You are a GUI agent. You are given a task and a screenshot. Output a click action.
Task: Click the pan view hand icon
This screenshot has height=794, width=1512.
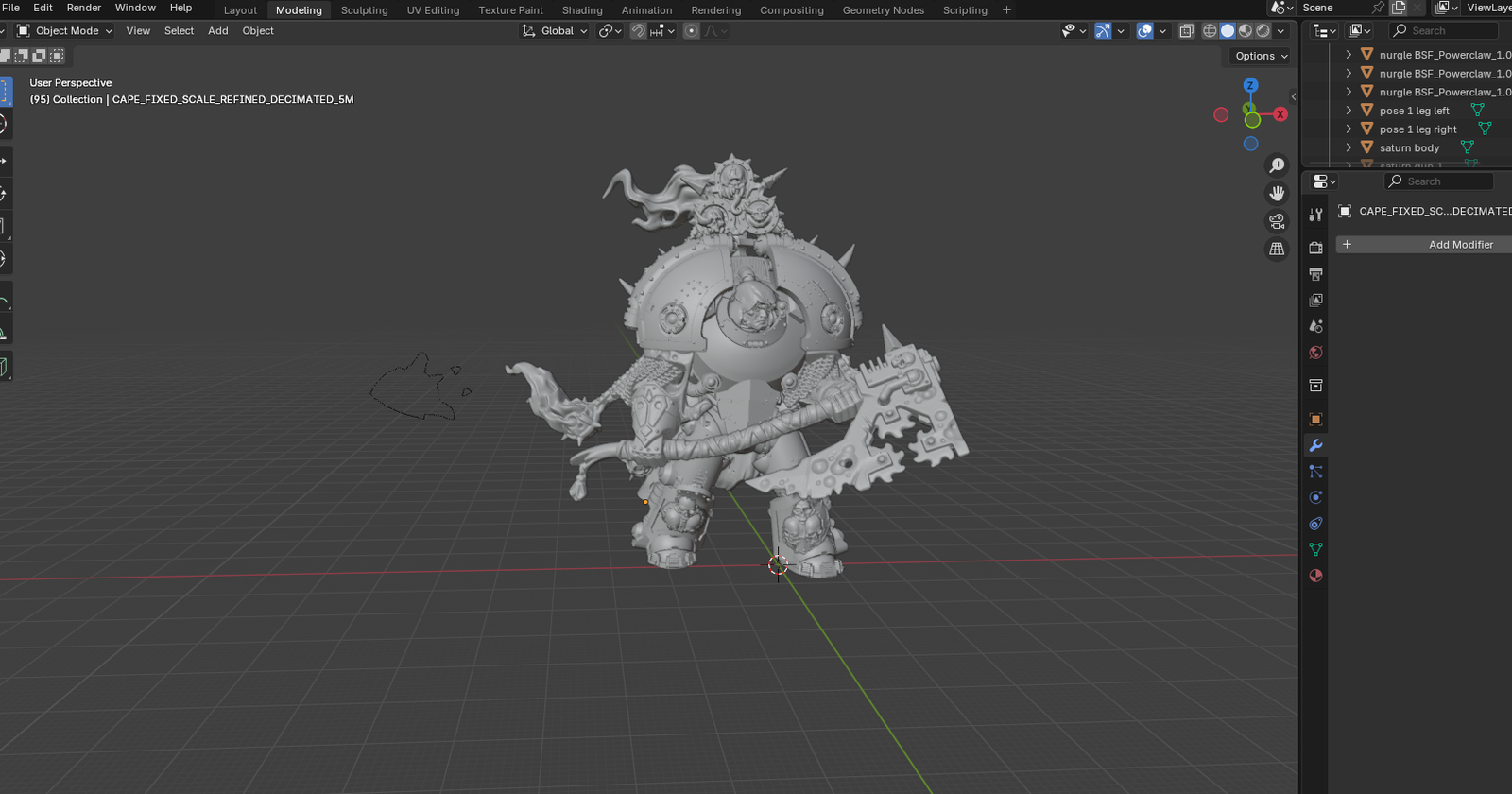click(1277, 193)
